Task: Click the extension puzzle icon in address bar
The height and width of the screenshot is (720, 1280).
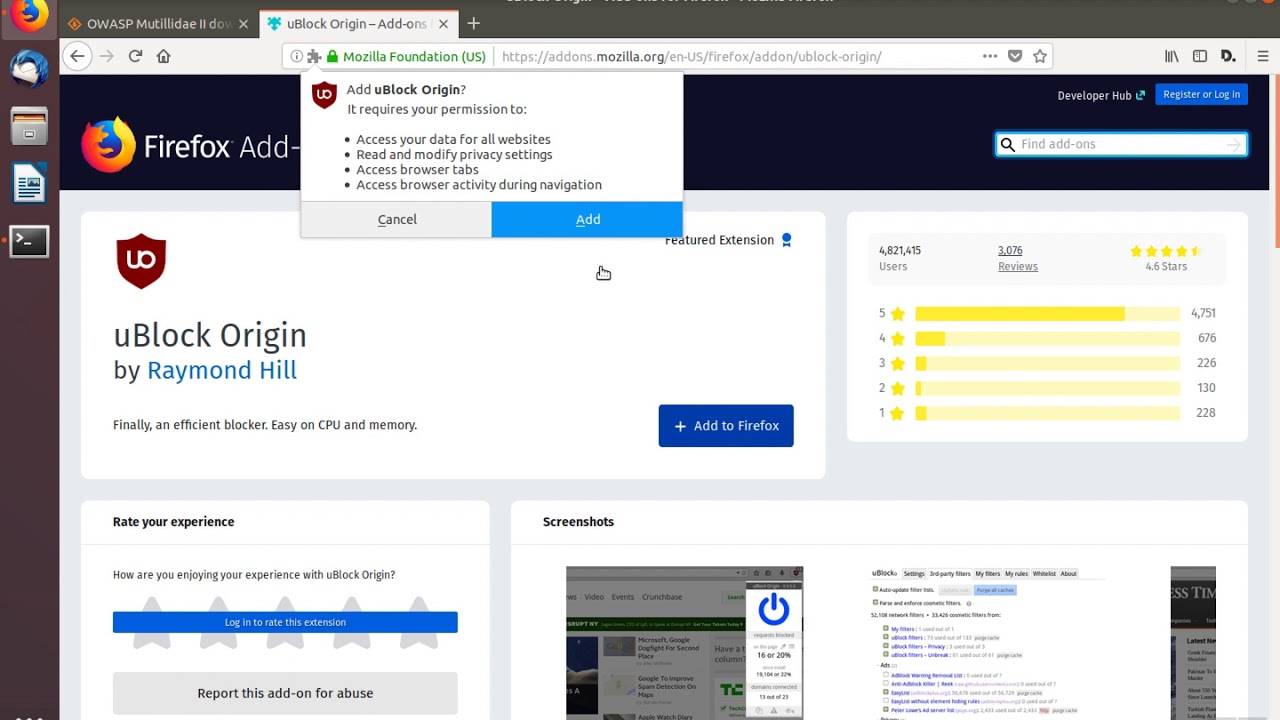Action: (x=314, y=57)
